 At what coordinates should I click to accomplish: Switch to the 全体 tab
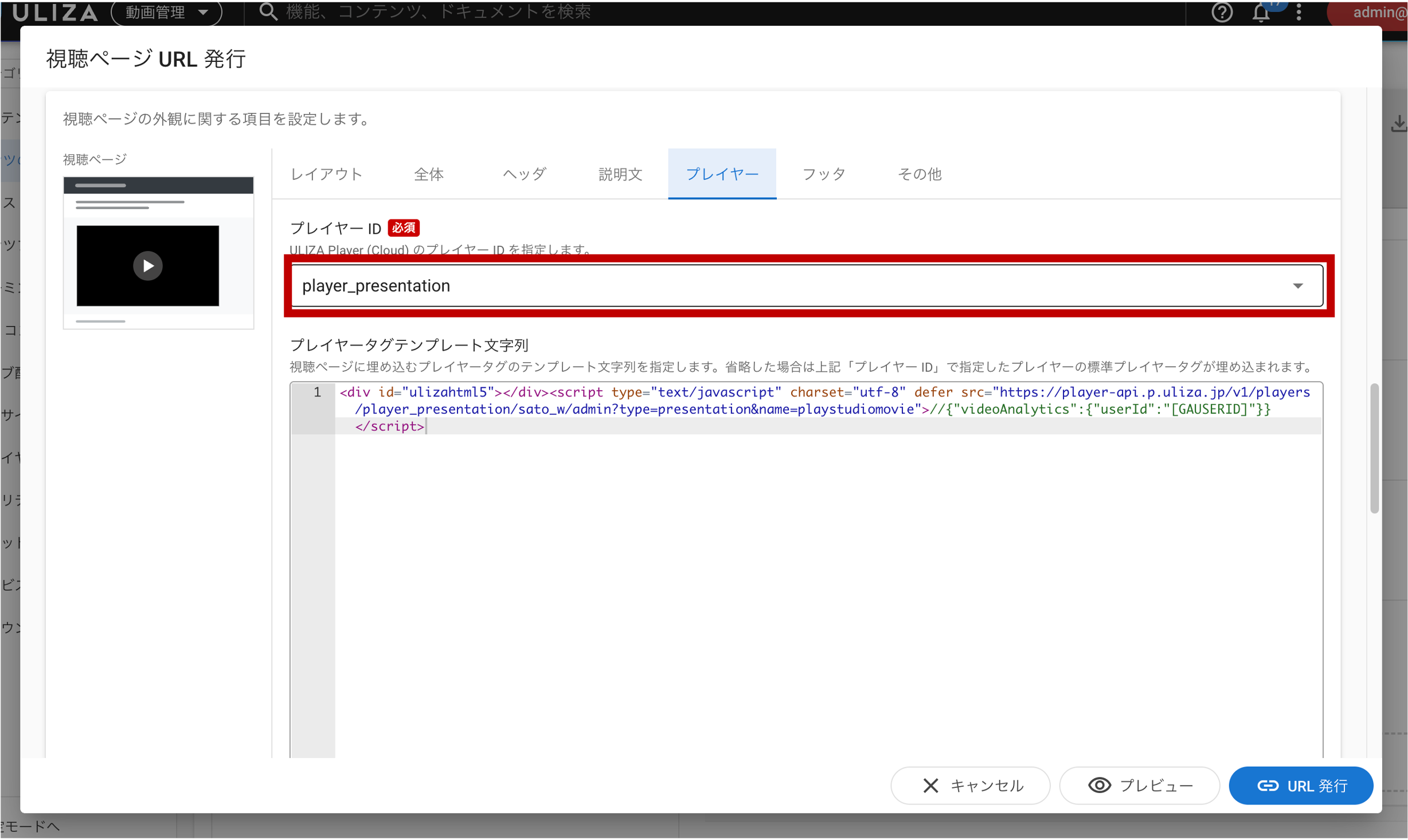click(x=429, y=174)
